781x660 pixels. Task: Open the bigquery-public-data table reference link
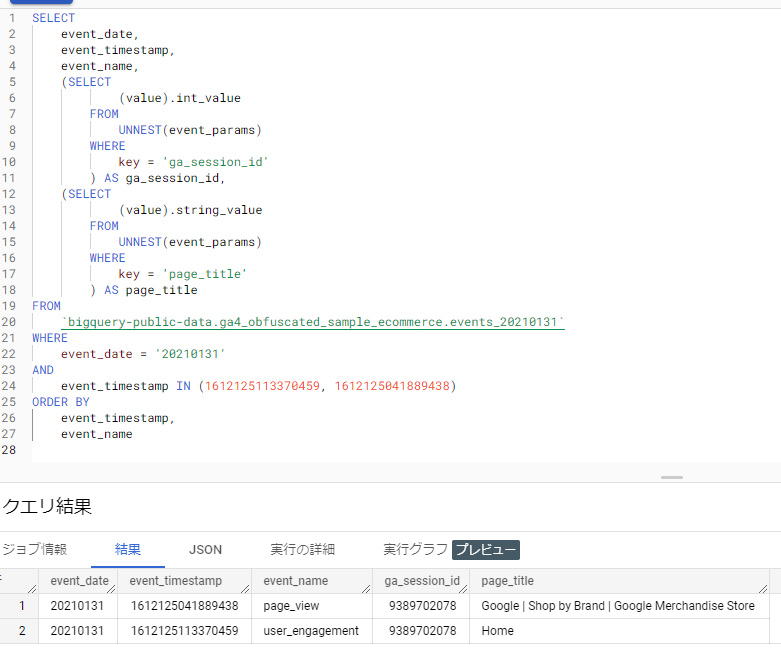pyautogui.click(x=312, y=322)
